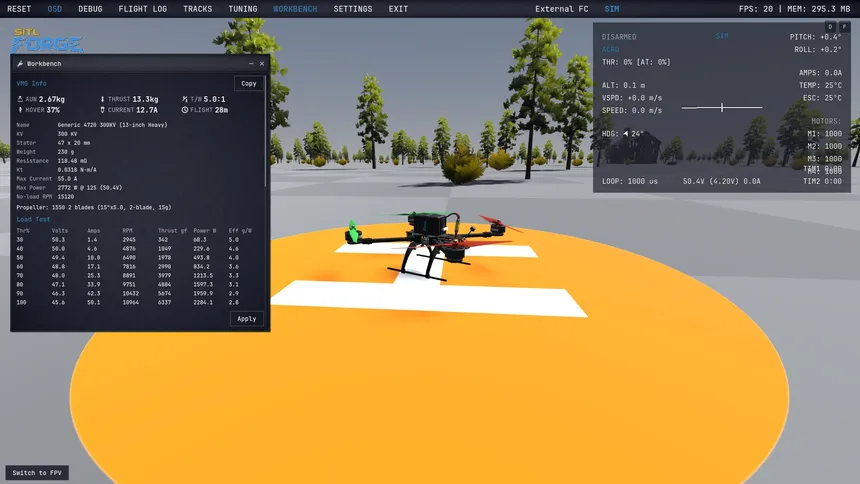
Task: Click the '50.4V (4.20V) 0.0A' battery readout
Action: click(722, 181)
